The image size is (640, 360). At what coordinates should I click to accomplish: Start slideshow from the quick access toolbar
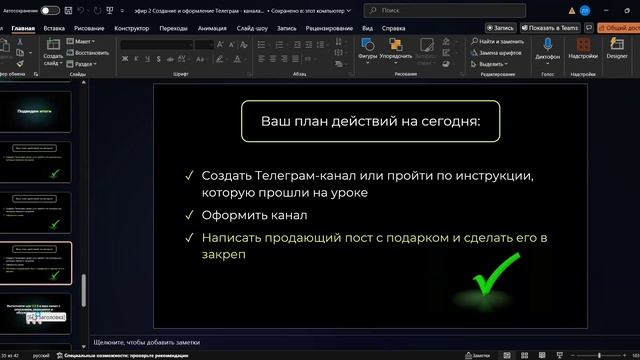coord(110,11)
